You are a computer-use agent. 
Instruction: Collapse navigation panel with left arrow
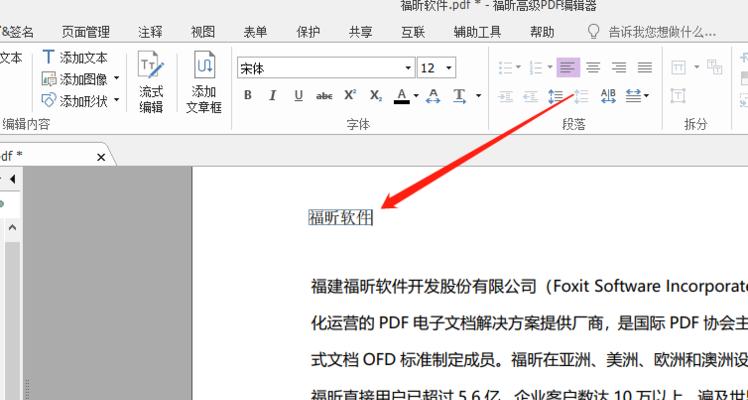coord(12,179)
